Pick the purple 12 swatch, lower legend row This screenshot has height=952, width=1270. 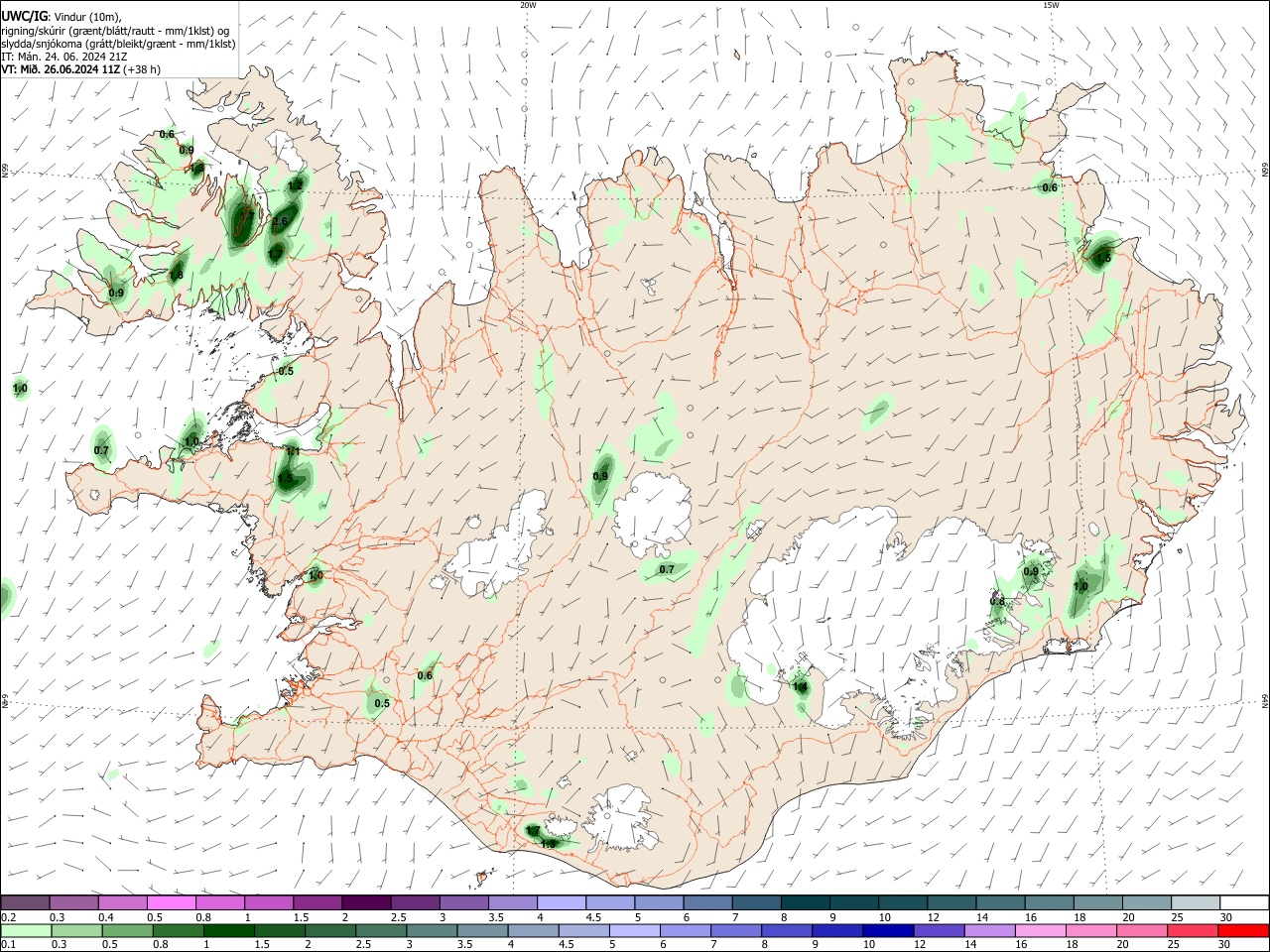click(x=940, y=931)
